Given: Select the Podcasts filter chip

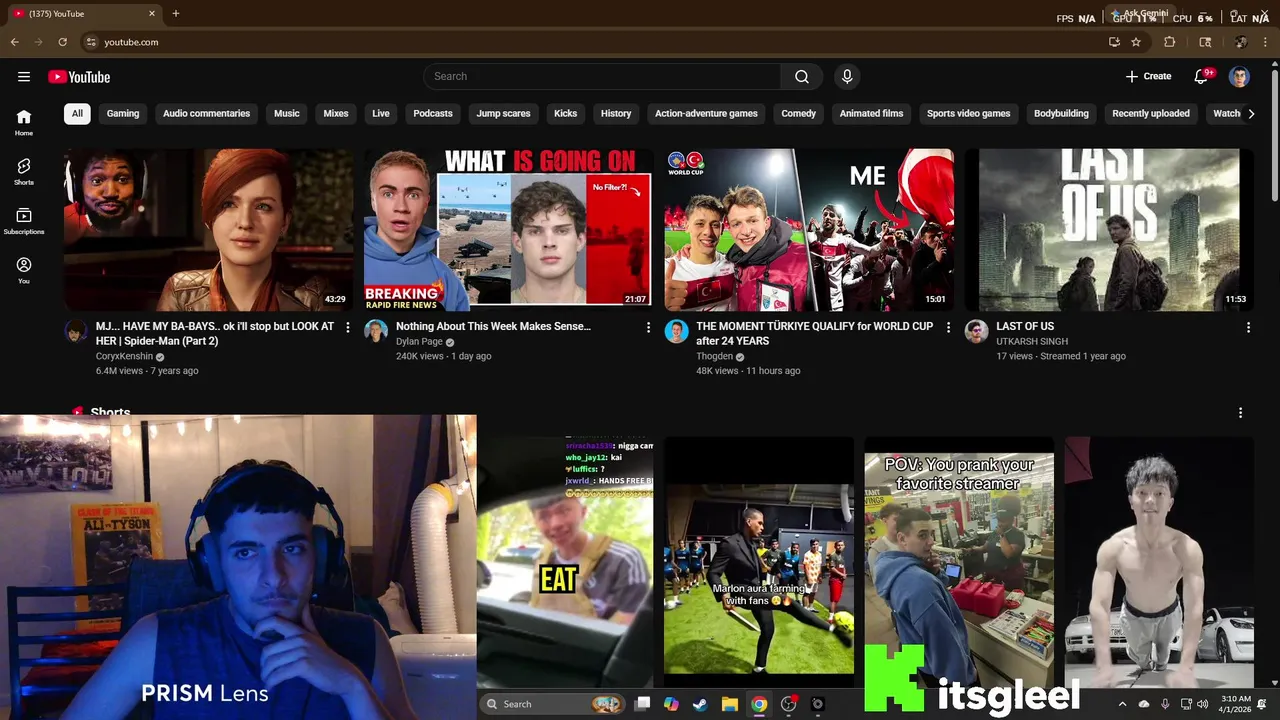Looking at the screenshot, I should coord(433,114).
